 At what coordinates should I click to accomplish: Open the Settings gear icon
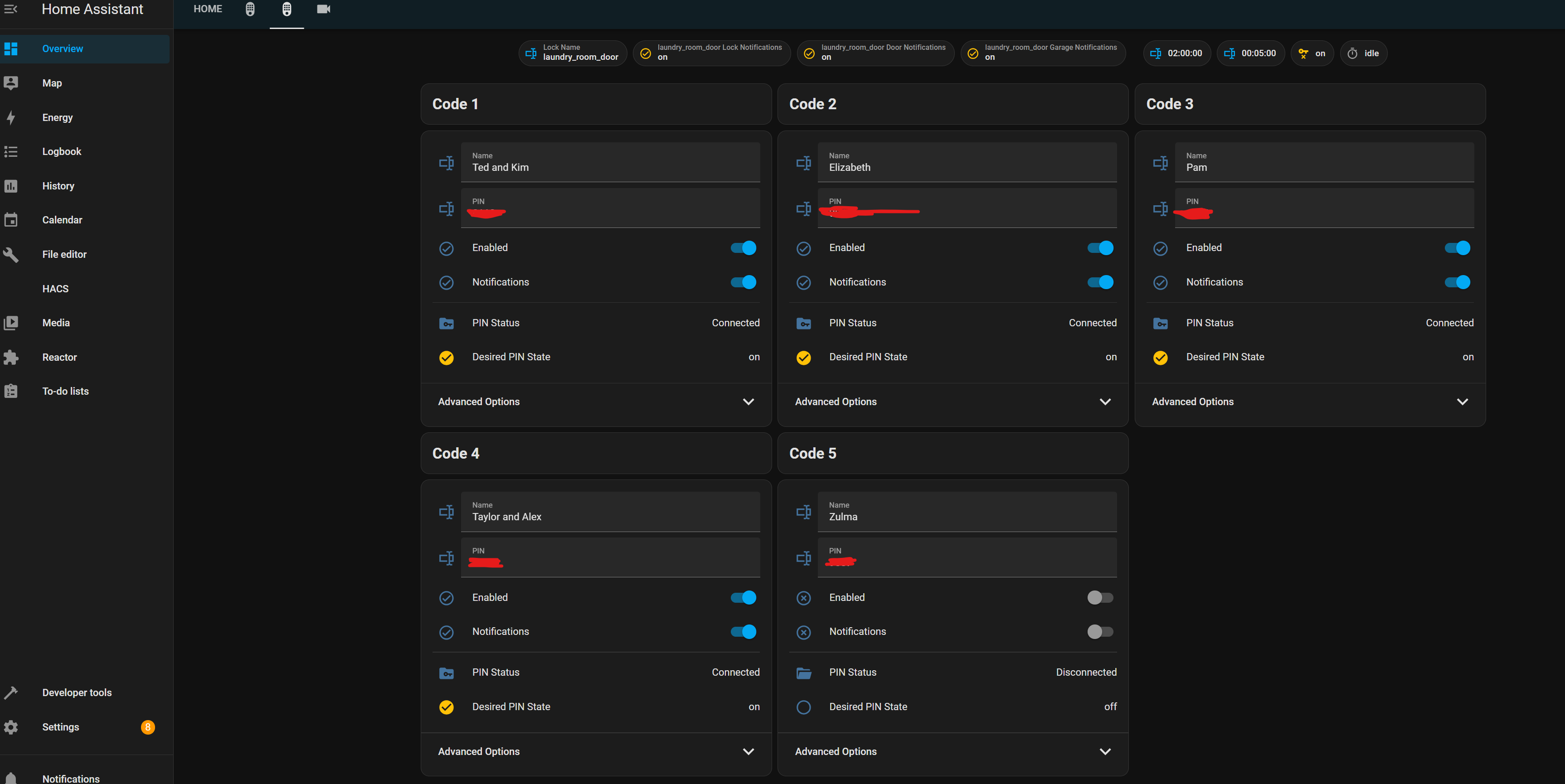(11, 727)
